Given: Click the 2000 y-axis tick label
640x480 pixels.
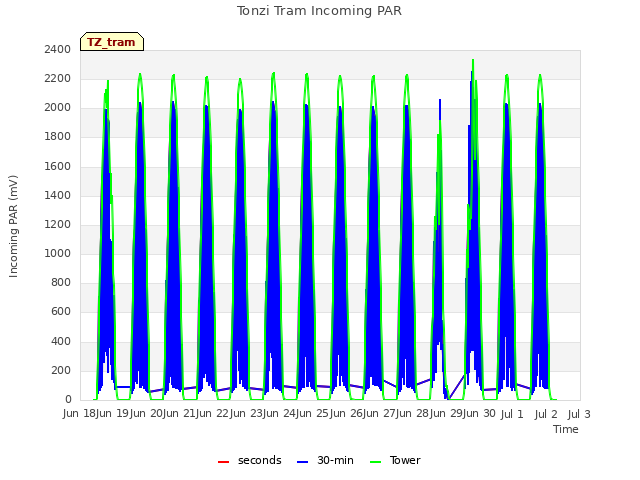Looking at the screenshot, I should pos(58,108).
